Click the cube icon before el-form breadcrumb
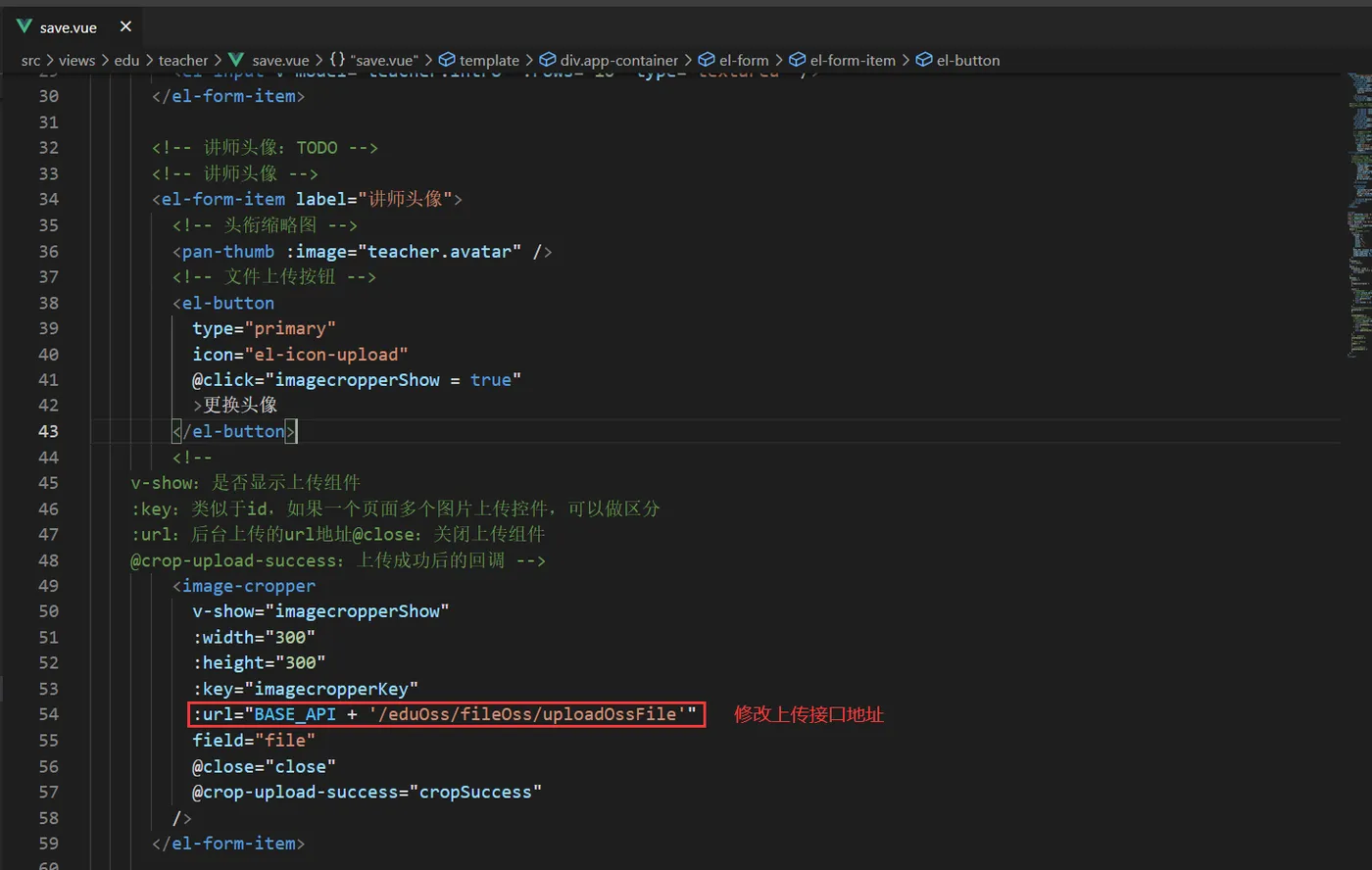This screenshot has width=1372, height=870. tap(707, 61)
